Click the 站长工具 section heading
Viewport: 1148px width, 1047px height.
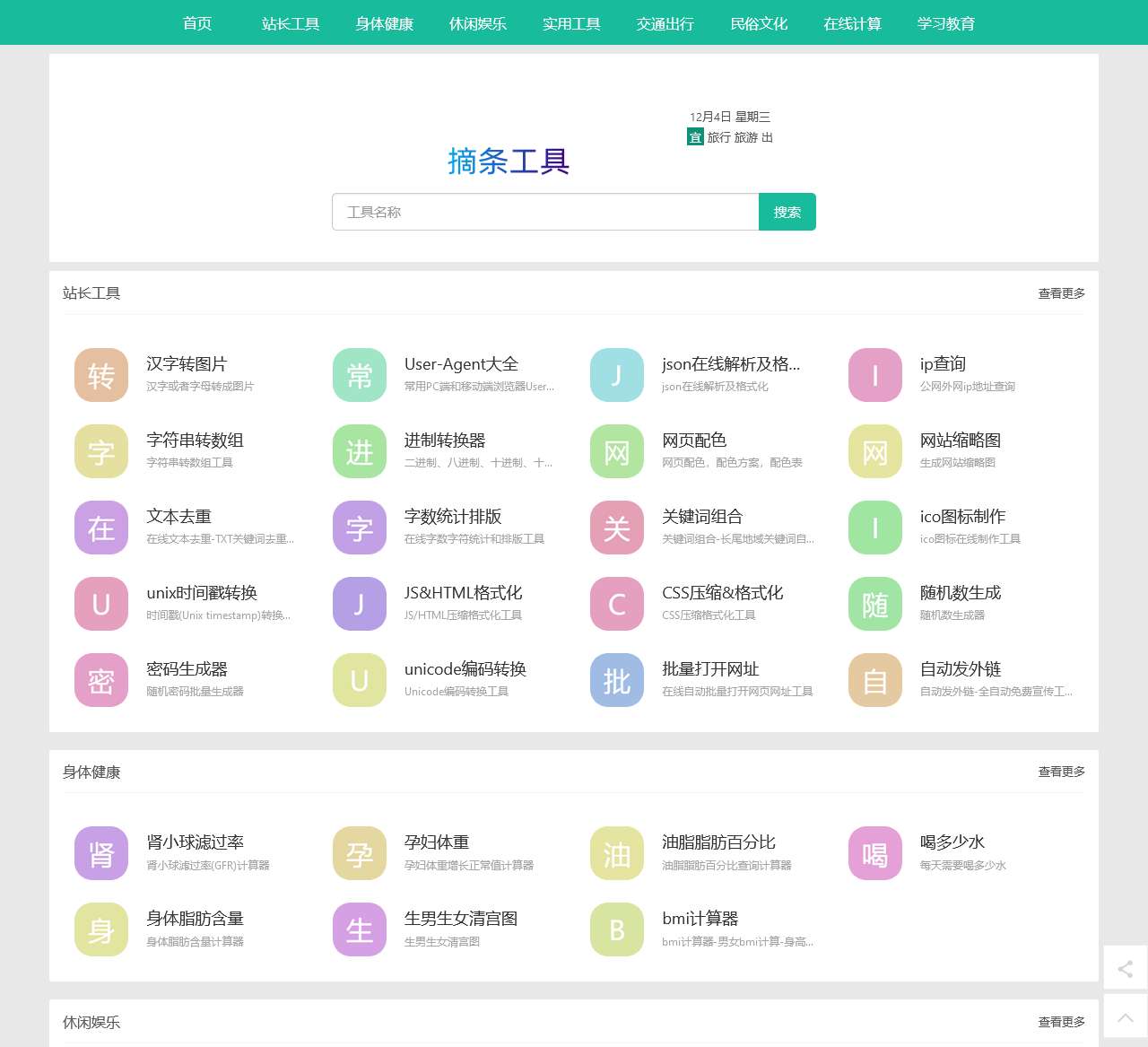pyautogui.click(x=91, y=293)
